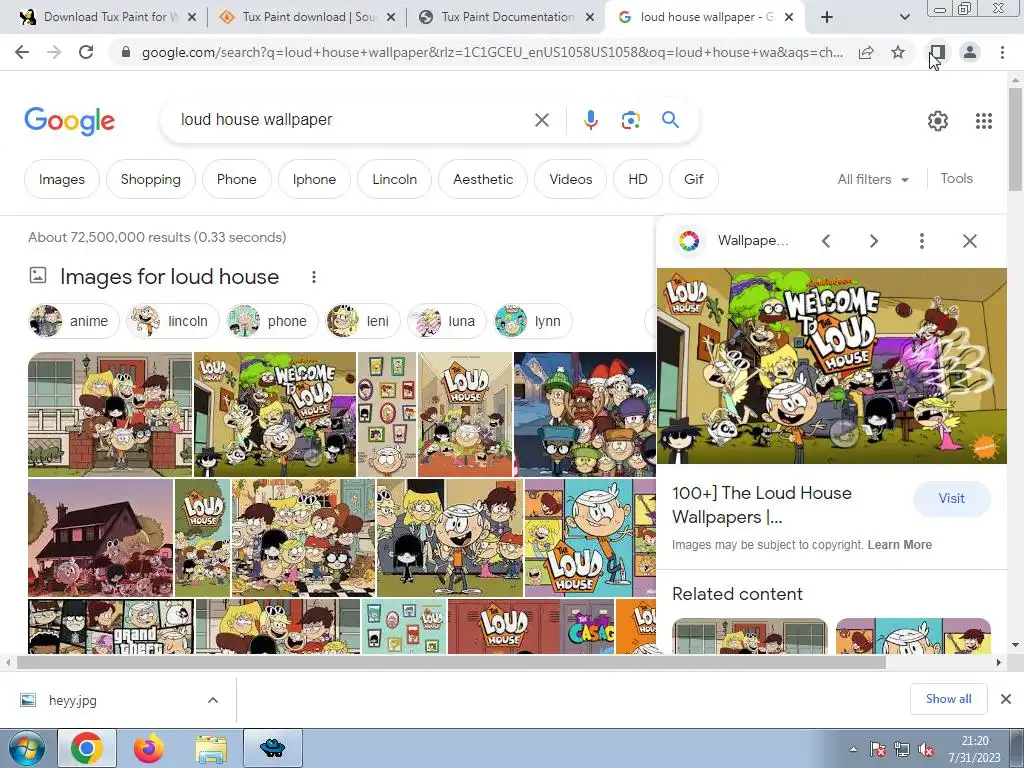
Task: Open Google quick settings gear
Action: [x=938, y=121]
